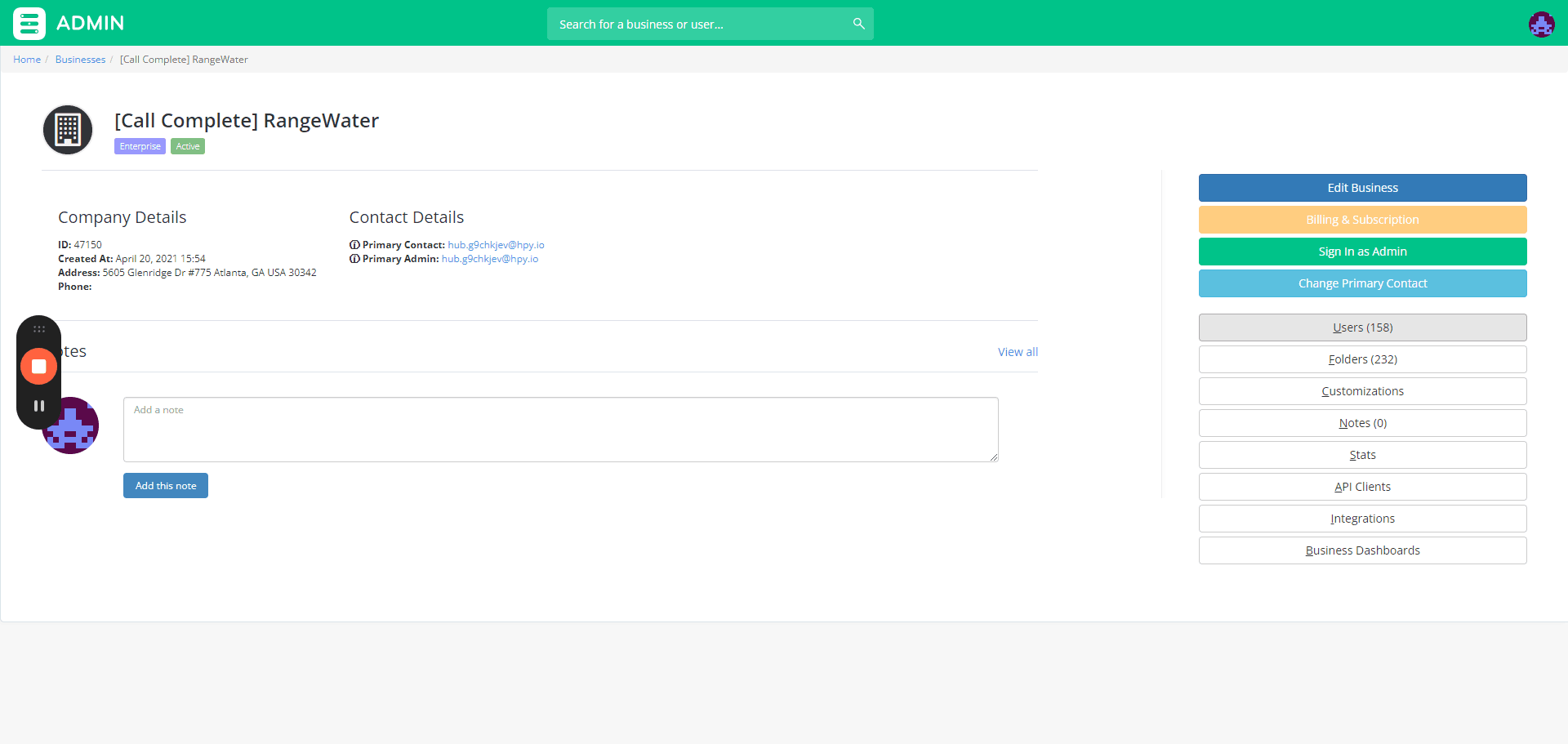The width and height of the screenshot is (1568, 744).
Task: Open Businesses breadcrumb link
Action: (80, 60)
